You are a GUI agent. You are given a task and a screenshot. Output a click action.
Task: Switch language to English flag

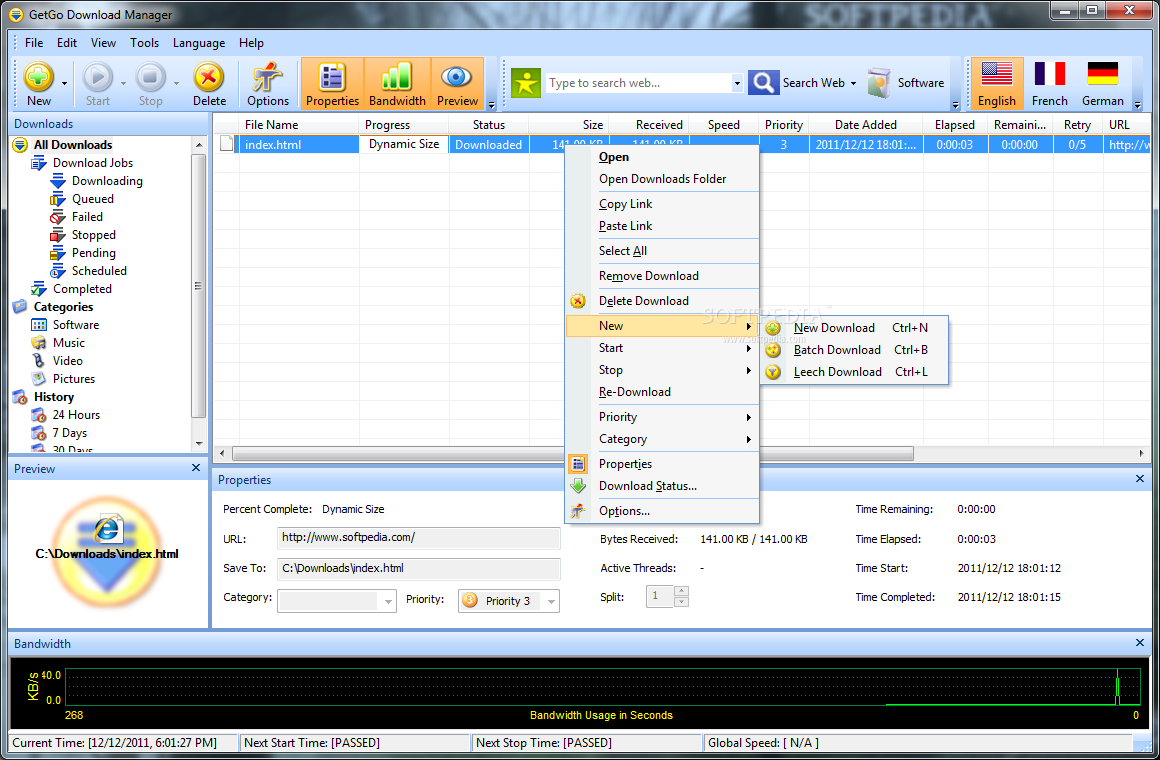click(x=997, y=84)
